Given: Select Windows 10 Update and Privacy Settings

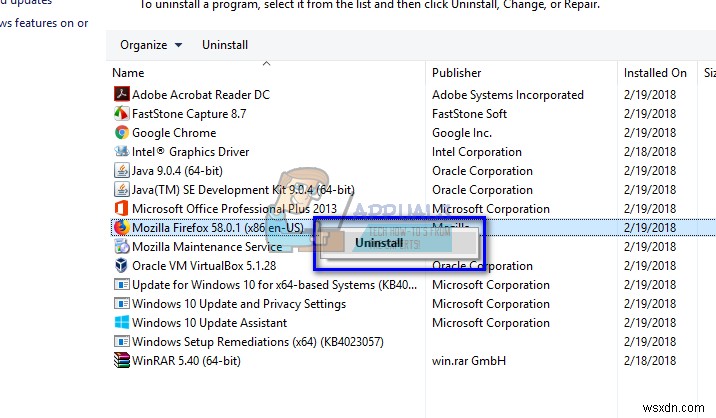Looking at the screenshot, I should [x=239, y=304].
